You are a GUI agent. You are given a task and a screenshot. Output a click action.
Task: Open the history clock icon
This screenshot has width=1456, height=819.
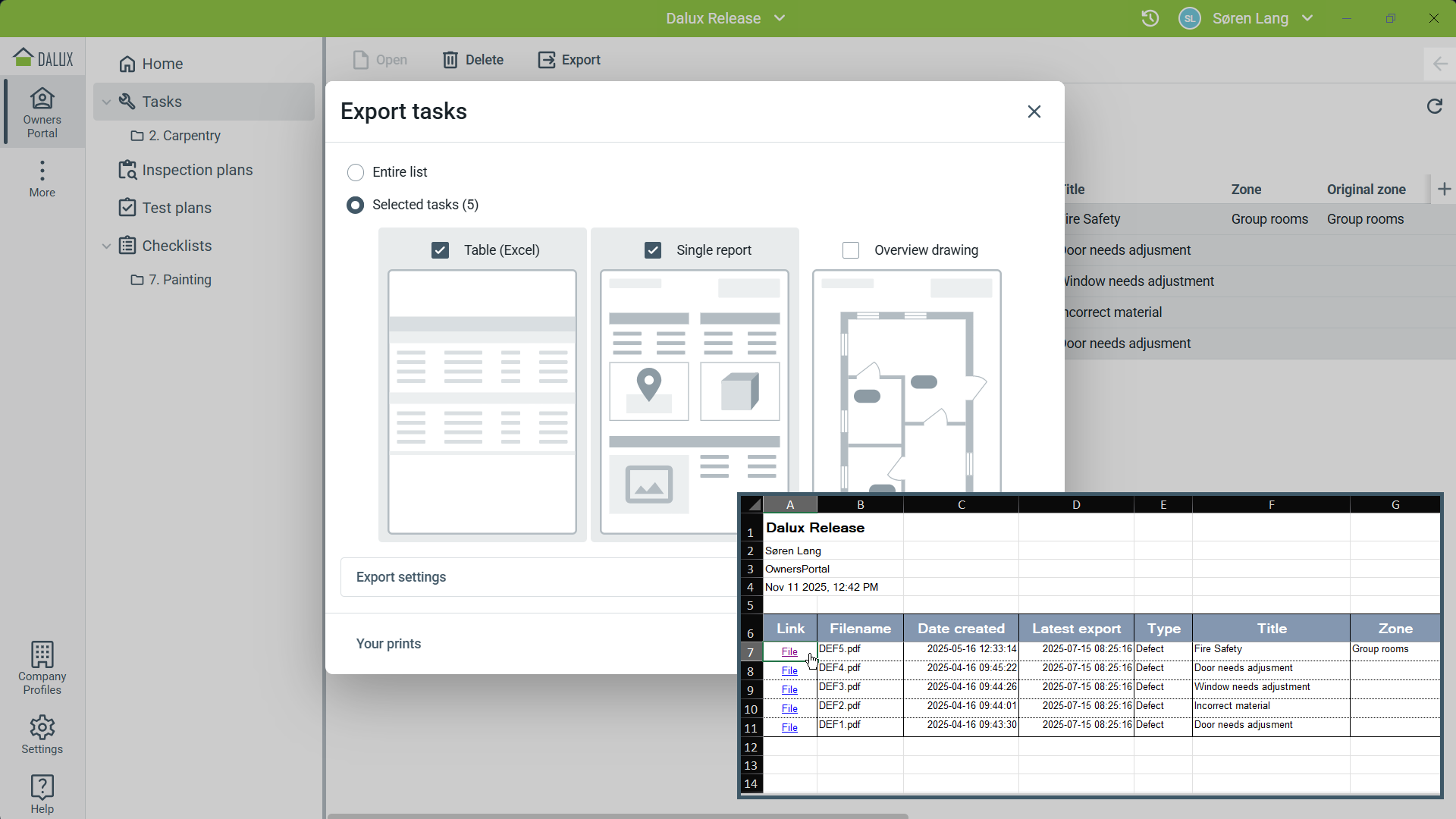(x=1150, y=18)
